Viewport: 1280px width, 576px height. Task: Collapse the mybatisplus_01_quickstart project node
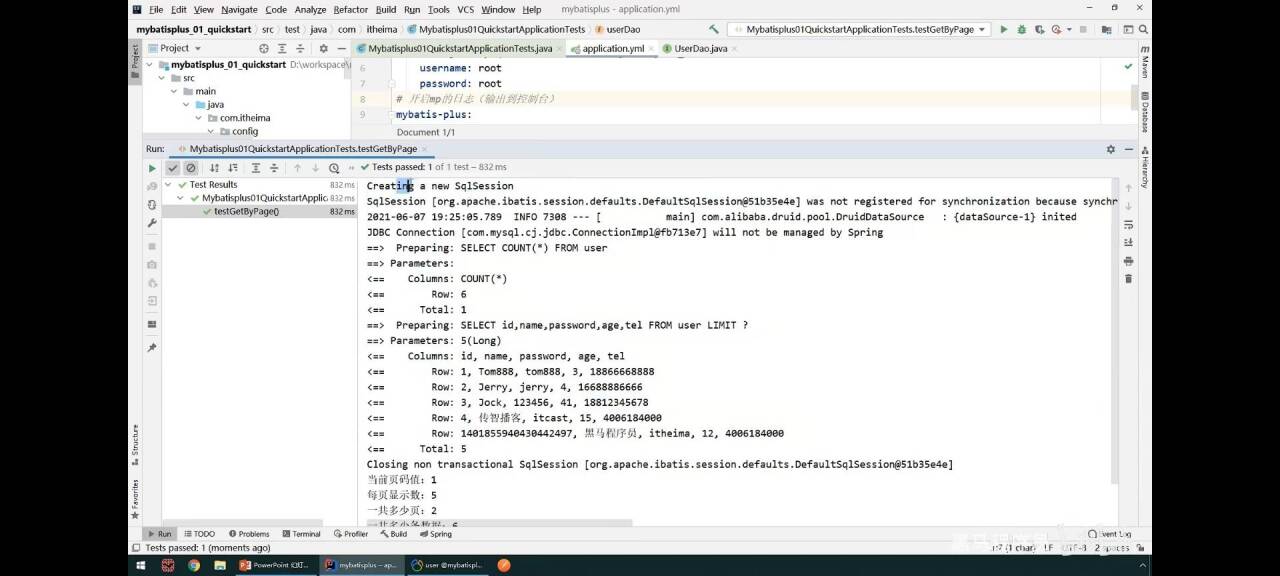tap(150, 65)
